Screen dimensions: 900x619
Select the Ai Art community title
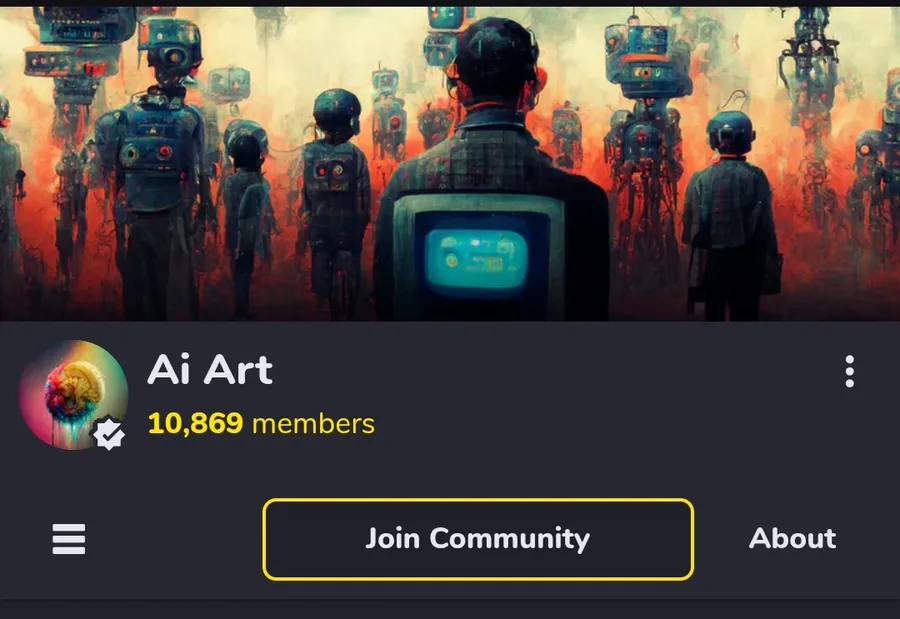point(210,369)
